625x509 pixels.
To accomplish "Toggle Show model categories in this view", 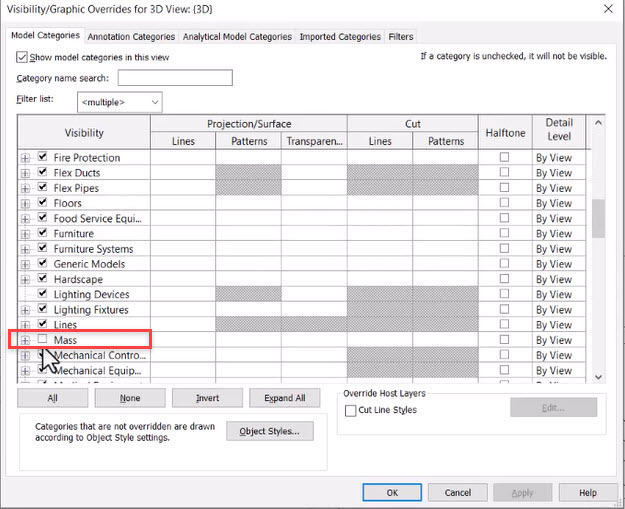I will [x=22, y=57].
